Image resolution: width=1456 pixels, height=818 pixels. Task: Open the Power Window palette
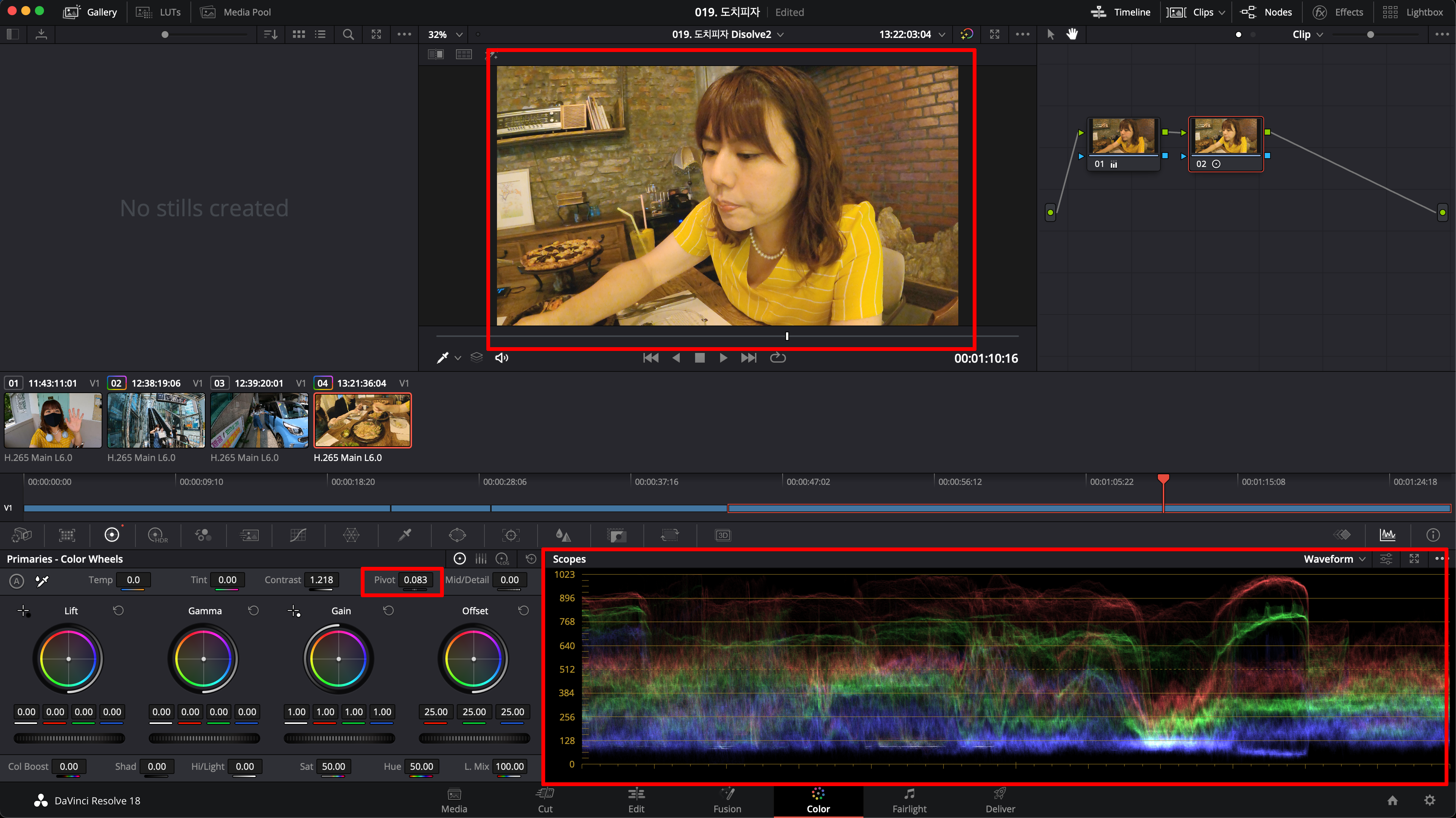coord(457,535)
